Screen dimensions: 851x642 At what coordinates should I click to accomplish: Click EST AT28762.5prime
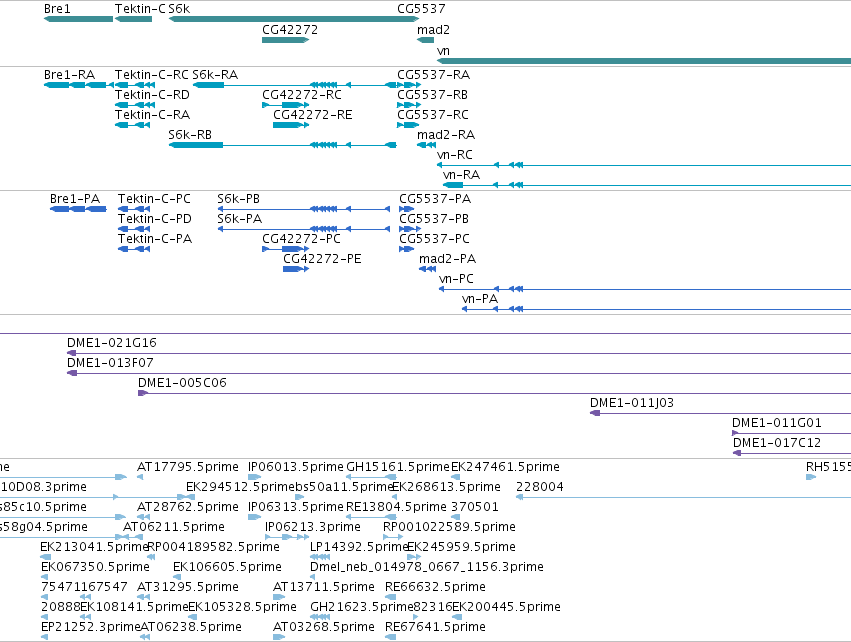188,507
